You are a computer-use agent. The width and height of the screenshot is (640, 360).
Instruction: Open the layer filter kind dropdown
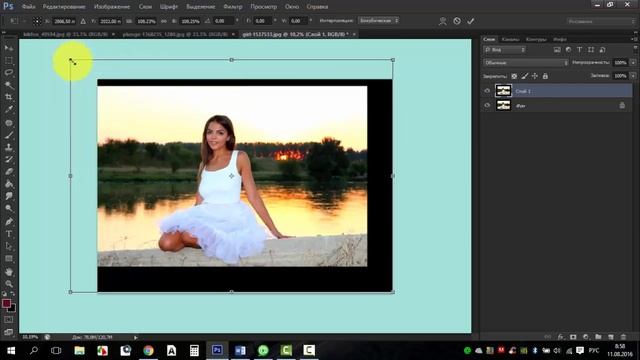coord(504,50)
